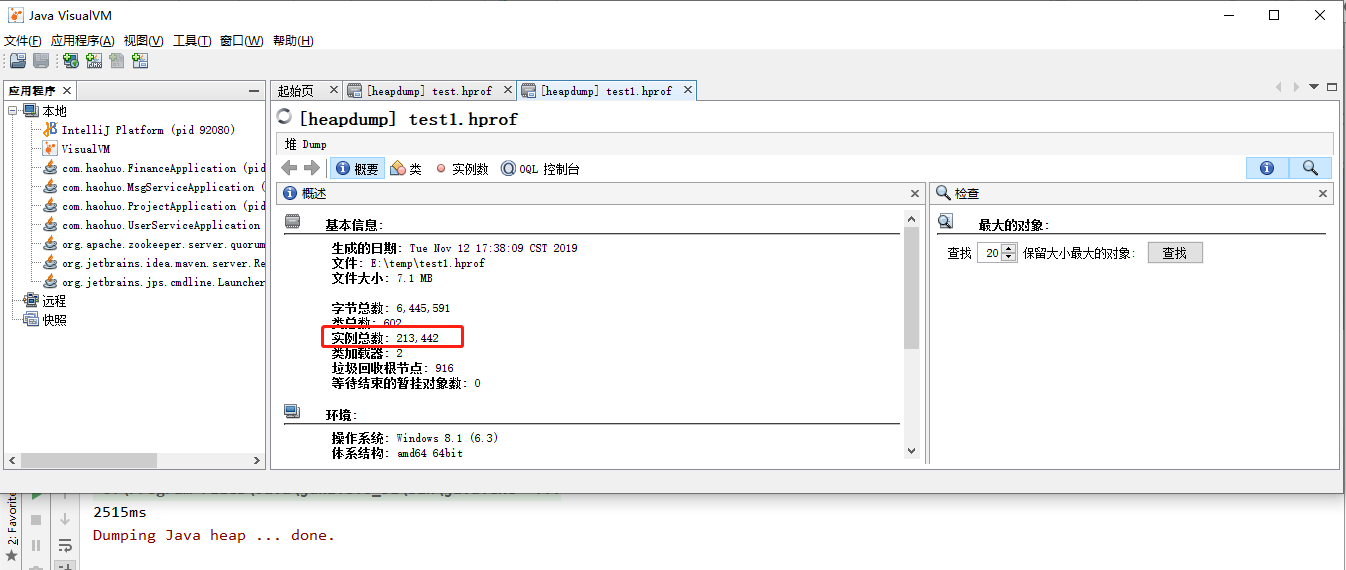
Task: Click the 查找 button
Action: (1175, 253)
